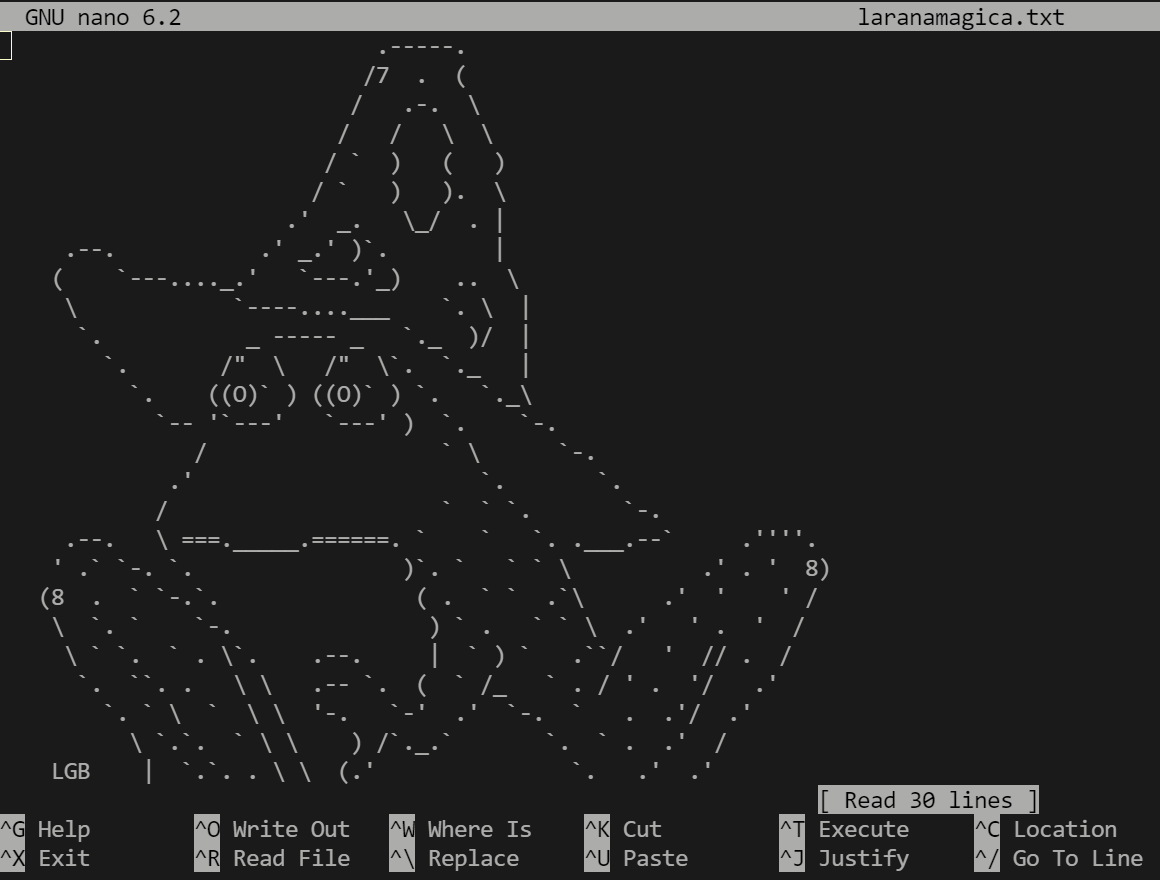
Task: Click the "8)" characters on right foot
Action: pos(817,569)
